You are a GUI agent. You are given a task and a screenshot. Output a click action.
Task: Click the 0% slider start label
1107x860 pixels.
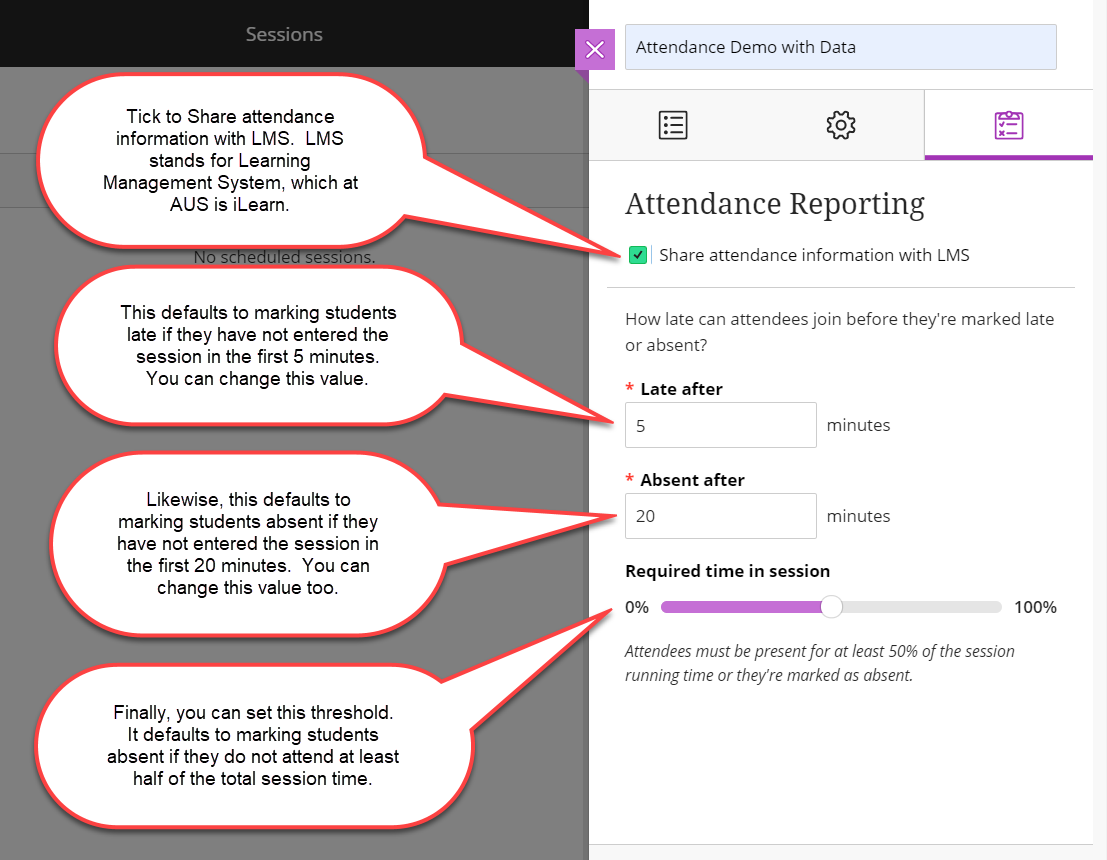(636, 607)
